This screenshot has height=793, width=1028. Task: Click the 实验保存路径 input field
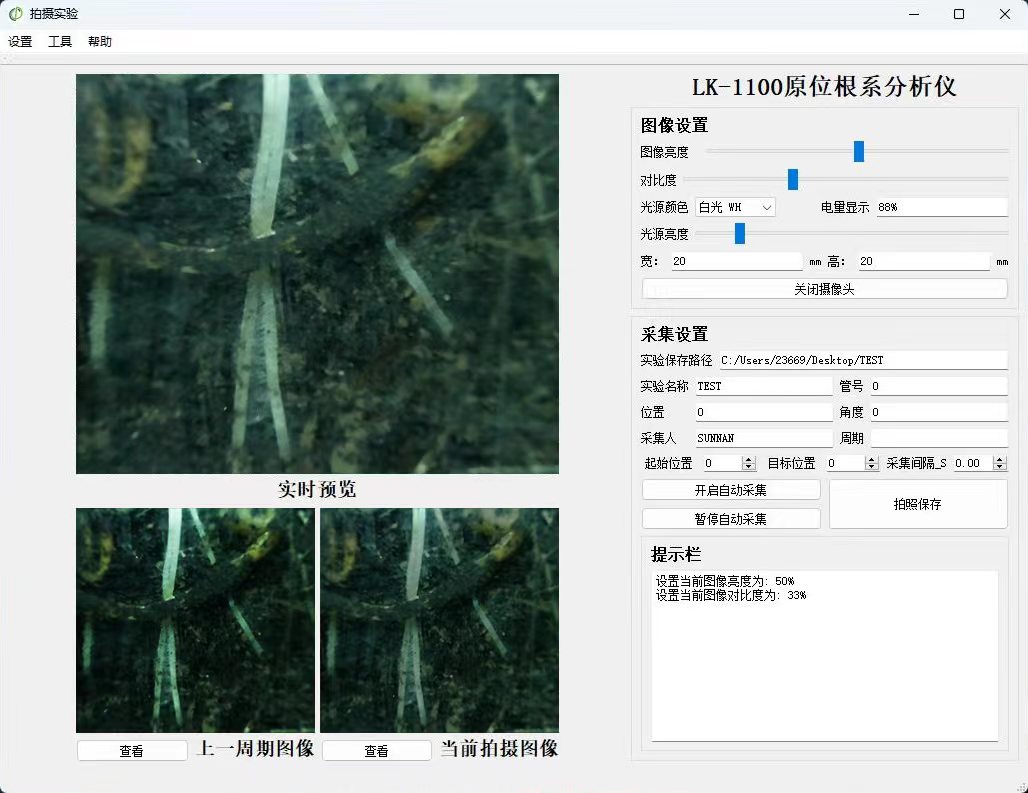[861, 360]
